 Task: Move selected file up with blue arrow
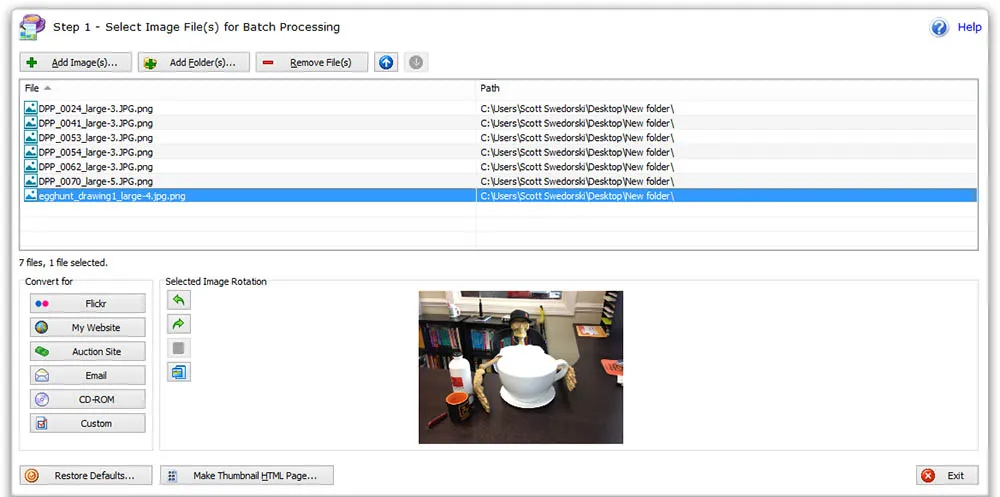coord(386,63)
